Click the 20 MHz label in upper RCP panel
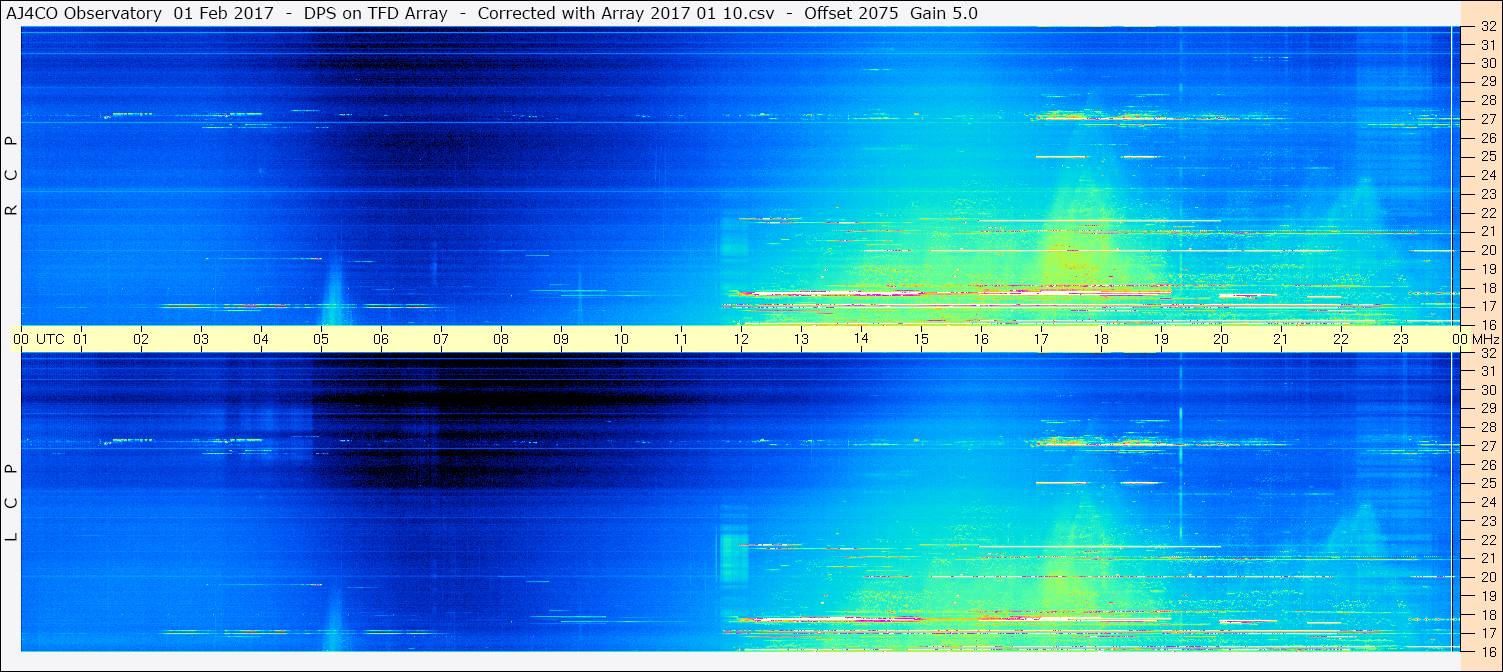The height and width of the screenshot is (672, 1503). tap(1488, 250)
